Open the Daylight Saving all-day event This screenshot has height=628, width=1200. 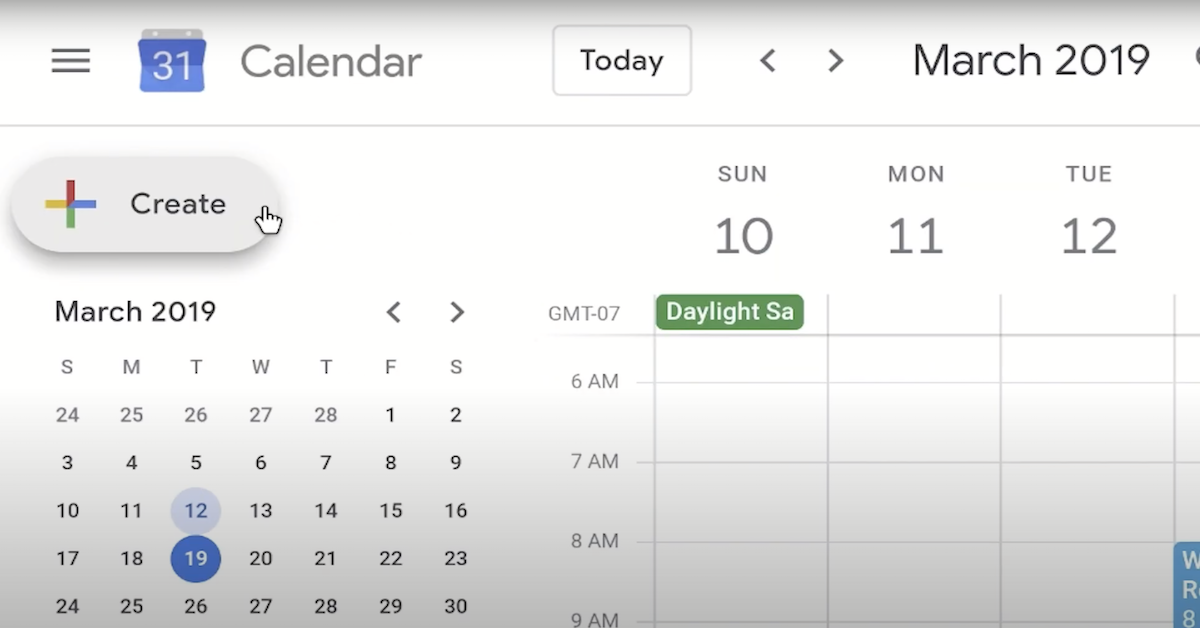729,312
